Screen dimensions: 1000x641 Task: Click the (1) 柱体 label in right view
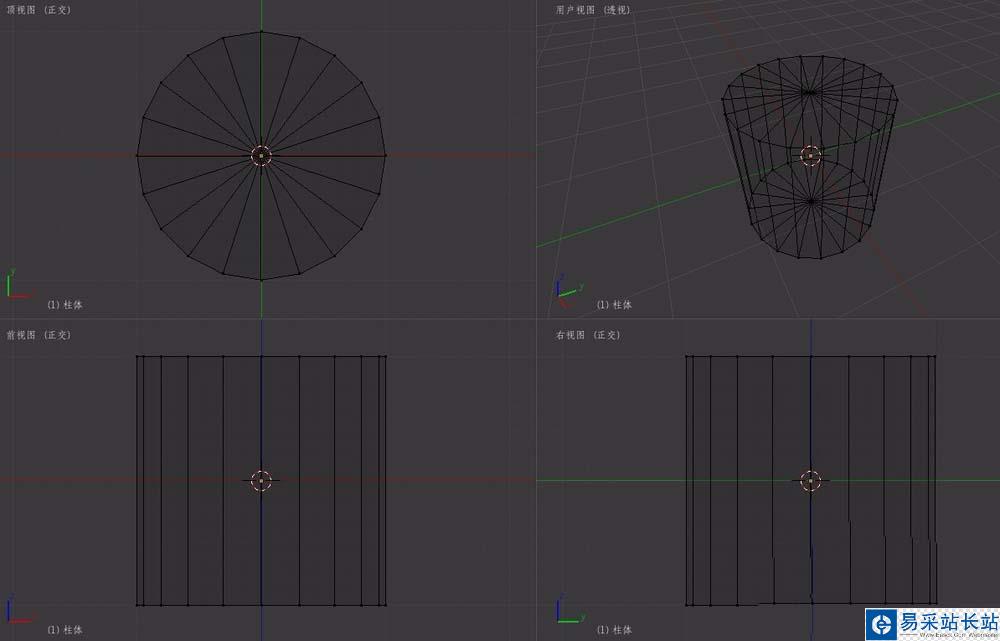(x=614, y=630)
